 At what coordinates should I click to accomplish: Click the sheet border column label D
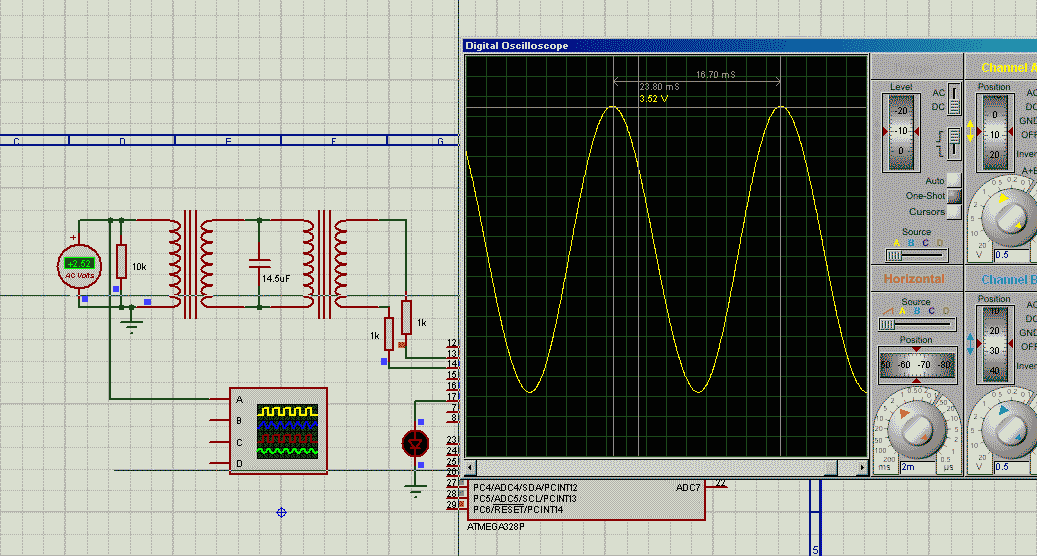click(x=122, y=141)
